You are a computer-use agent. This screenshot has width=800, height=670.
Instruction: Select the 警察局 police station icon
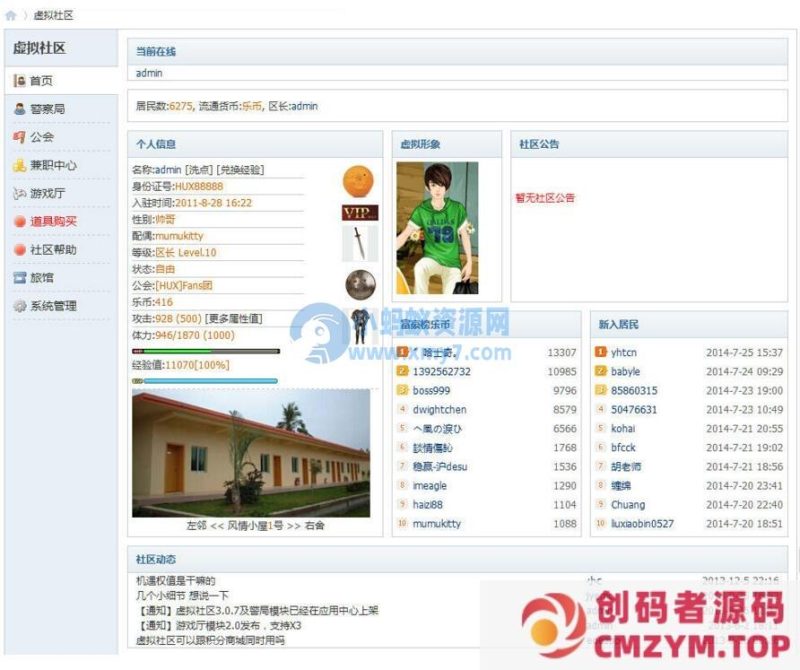coord(19,107)
